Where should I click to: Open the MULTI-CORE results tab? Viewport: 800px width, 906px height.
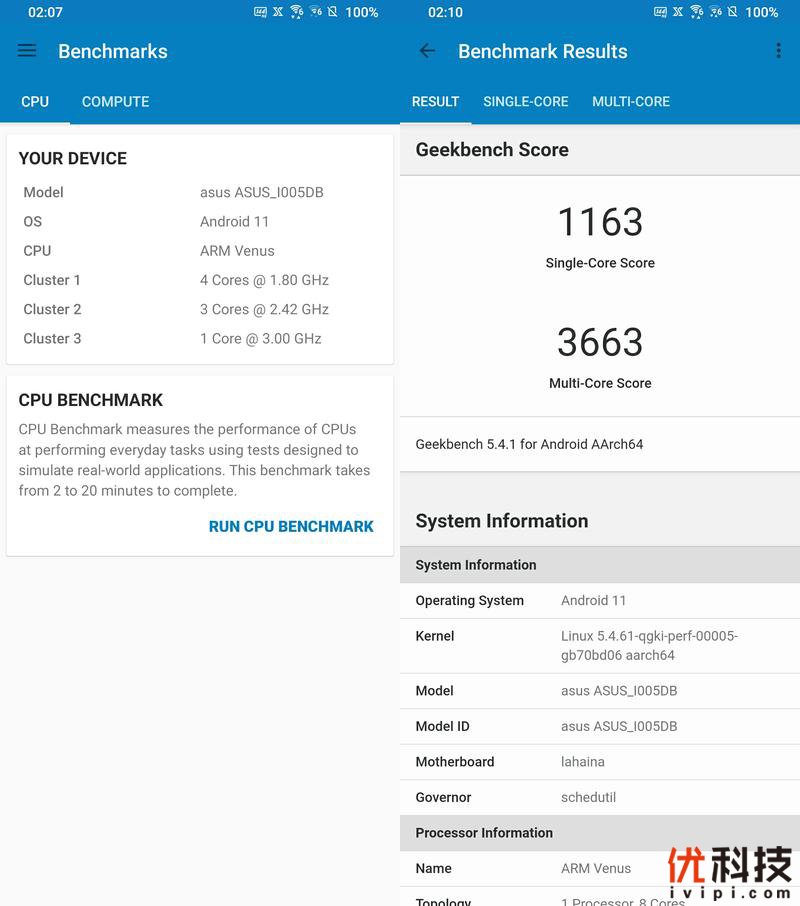point(630,102)
